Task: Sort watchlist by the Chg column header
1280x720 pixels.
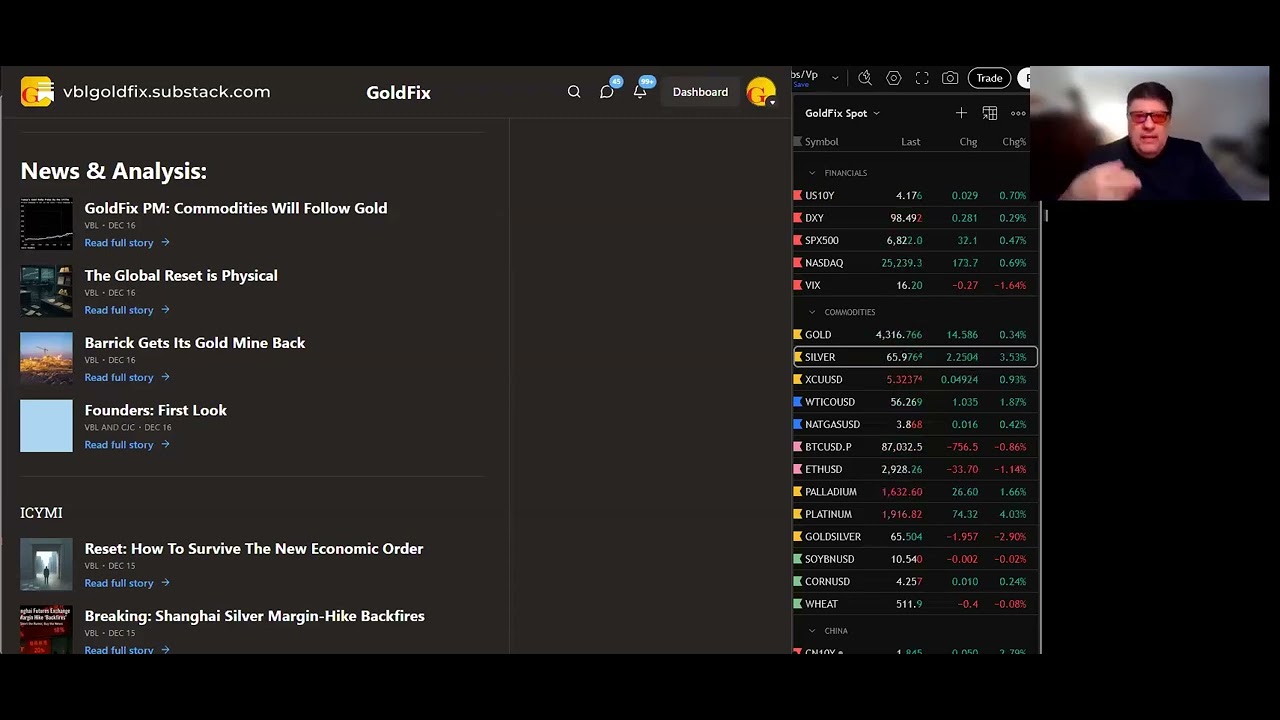Action: pos(968,142)
